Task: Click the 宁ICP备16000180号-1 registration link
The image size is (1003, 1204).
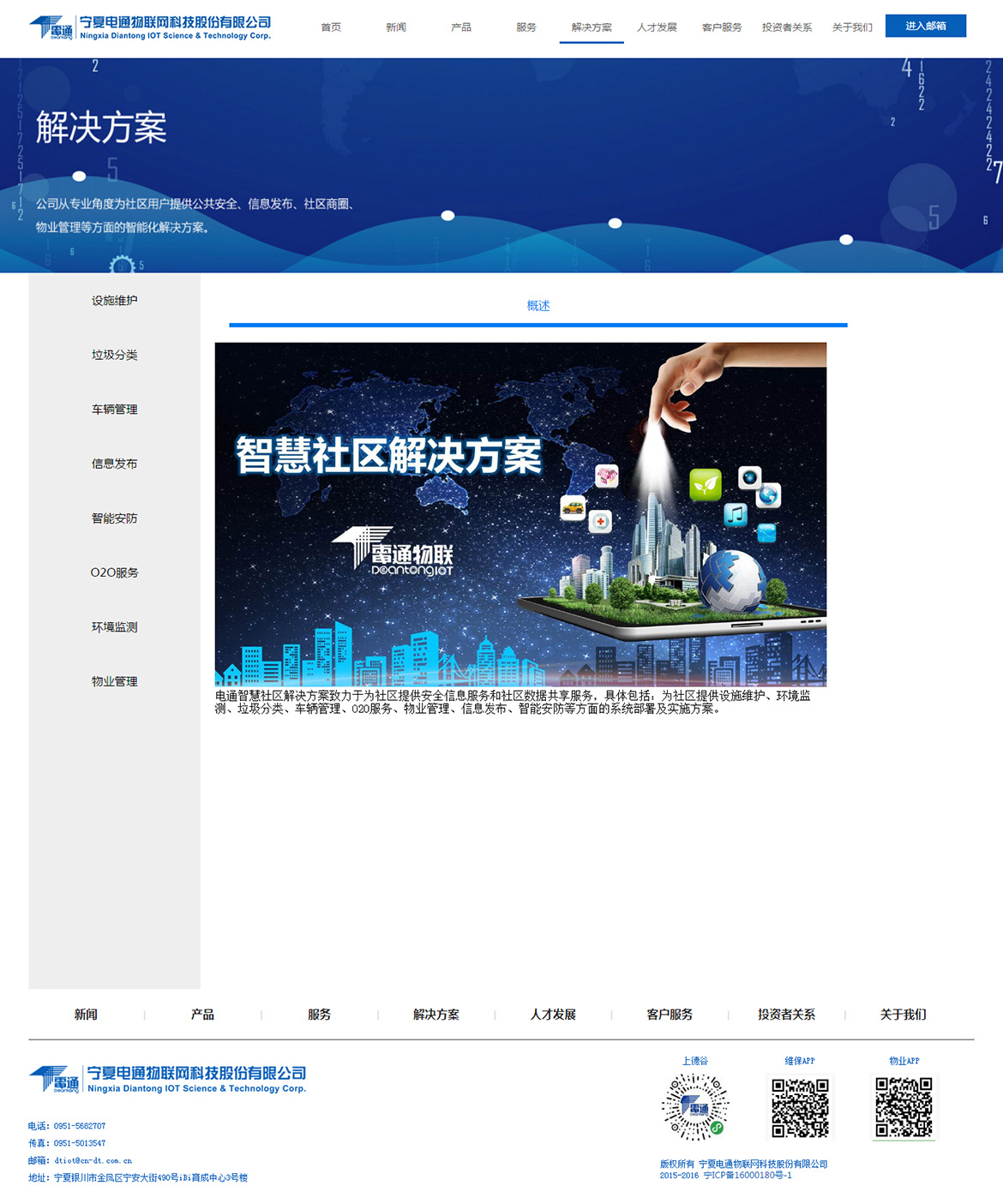Action: click(x=748, y=1176)
